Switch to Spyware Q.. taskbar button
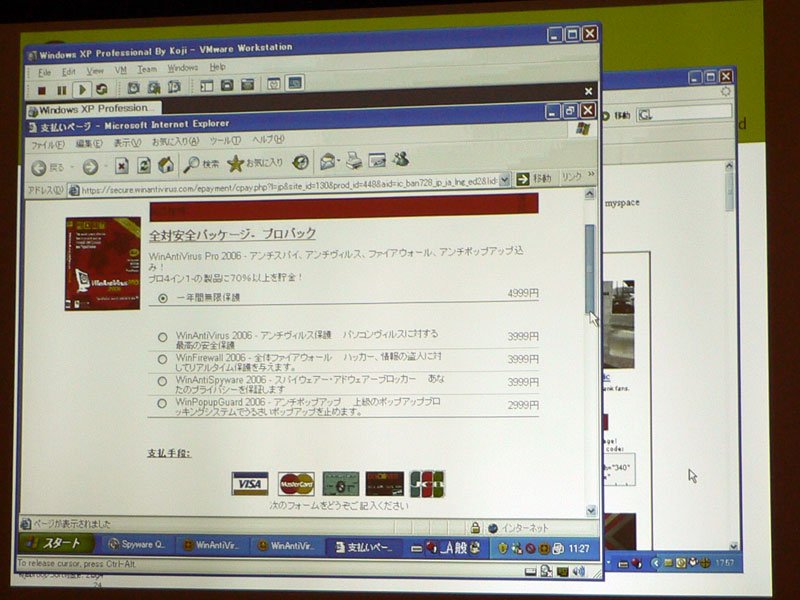Image resolution: width=800 pixels, height=600 pixels. point(137,544)
